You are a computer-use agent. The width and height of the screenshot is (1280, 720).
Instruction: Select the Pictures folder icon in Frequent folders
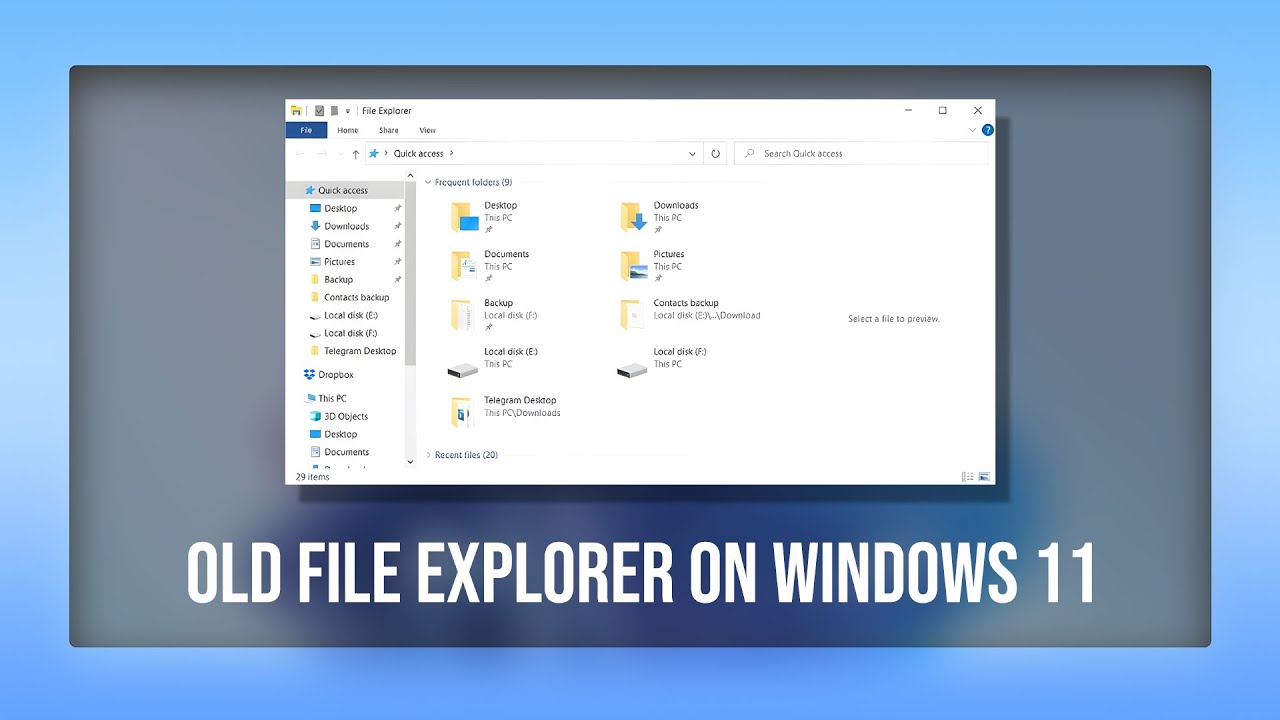click(x=634, y=265)
